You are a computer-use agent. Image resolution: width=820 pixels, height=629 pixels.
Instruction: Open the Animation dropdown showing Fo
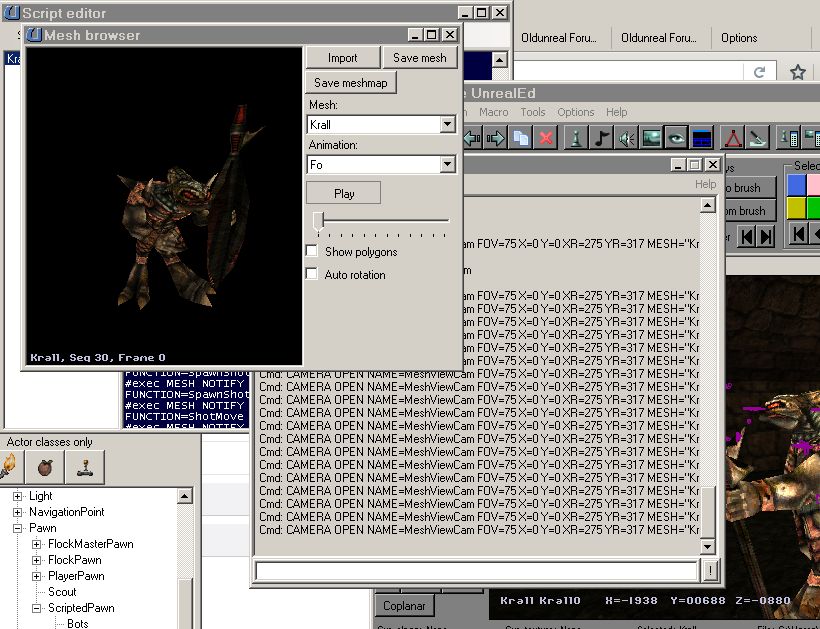(x=447, y=165)
